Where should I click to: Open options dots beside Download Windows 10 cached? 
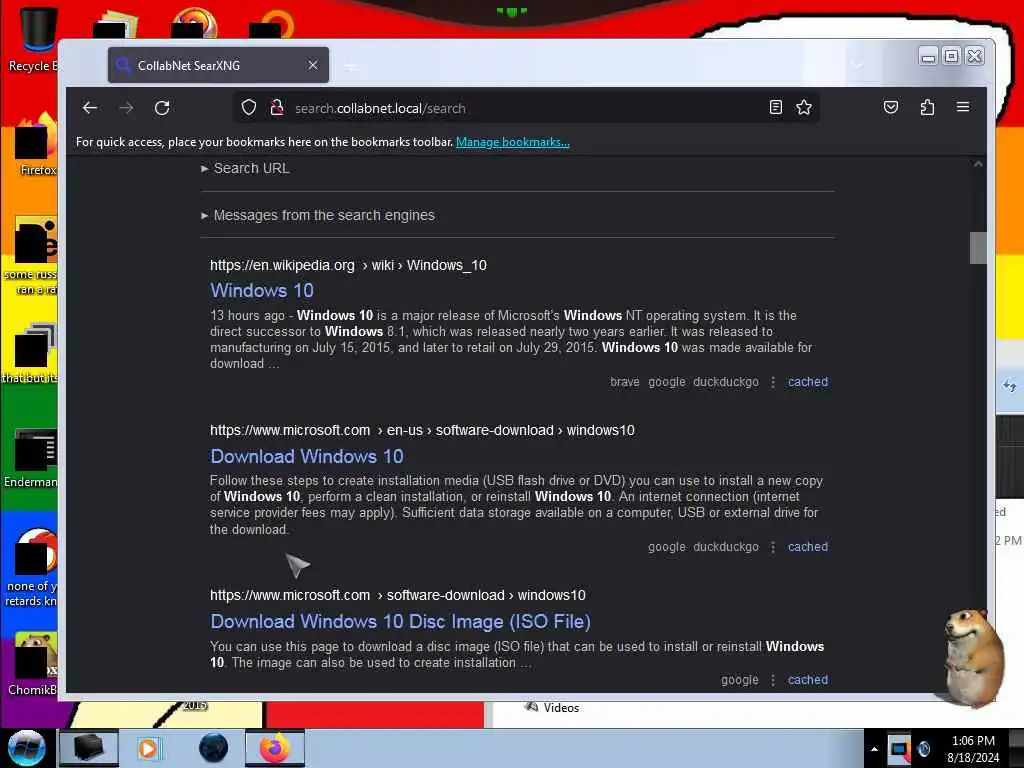pos(773,547)
